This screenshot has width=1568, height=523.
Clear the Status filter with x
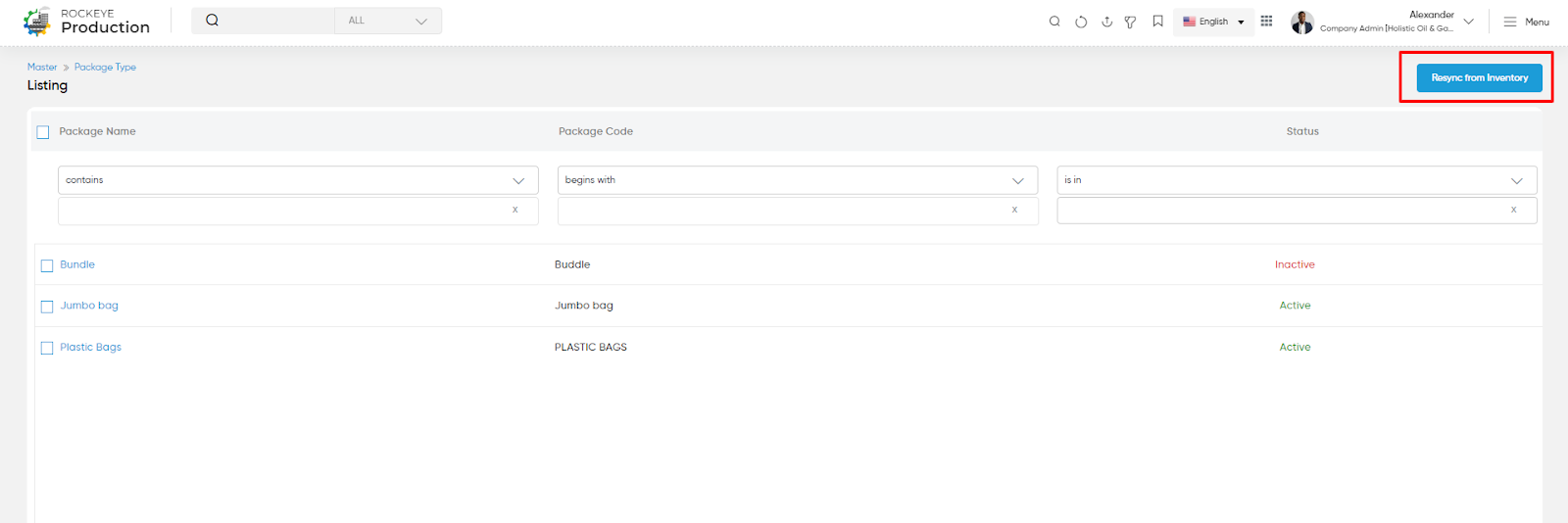(1513, 210)
